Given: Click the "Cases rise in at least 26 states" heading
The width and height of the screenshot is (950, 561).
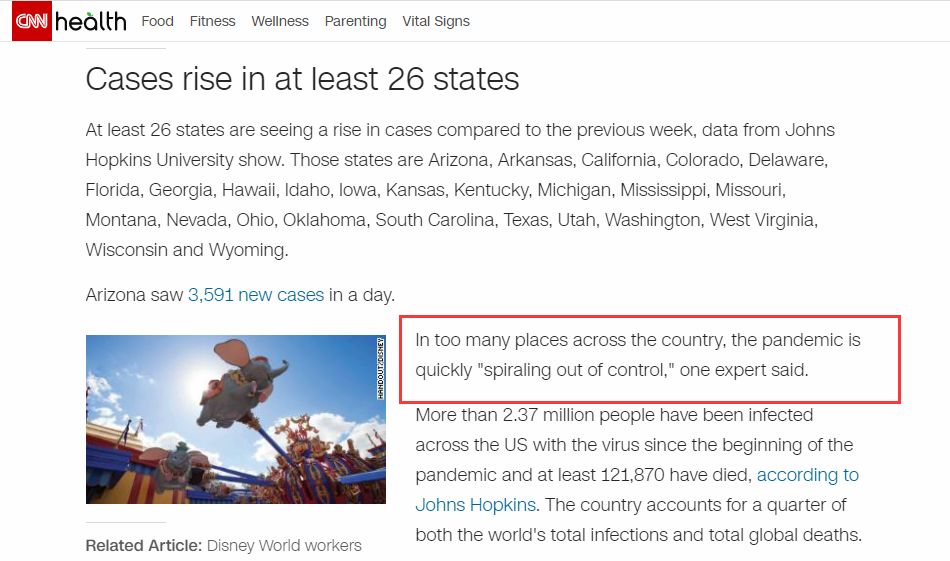Looking at the screenshot, I should coord(302,79).
